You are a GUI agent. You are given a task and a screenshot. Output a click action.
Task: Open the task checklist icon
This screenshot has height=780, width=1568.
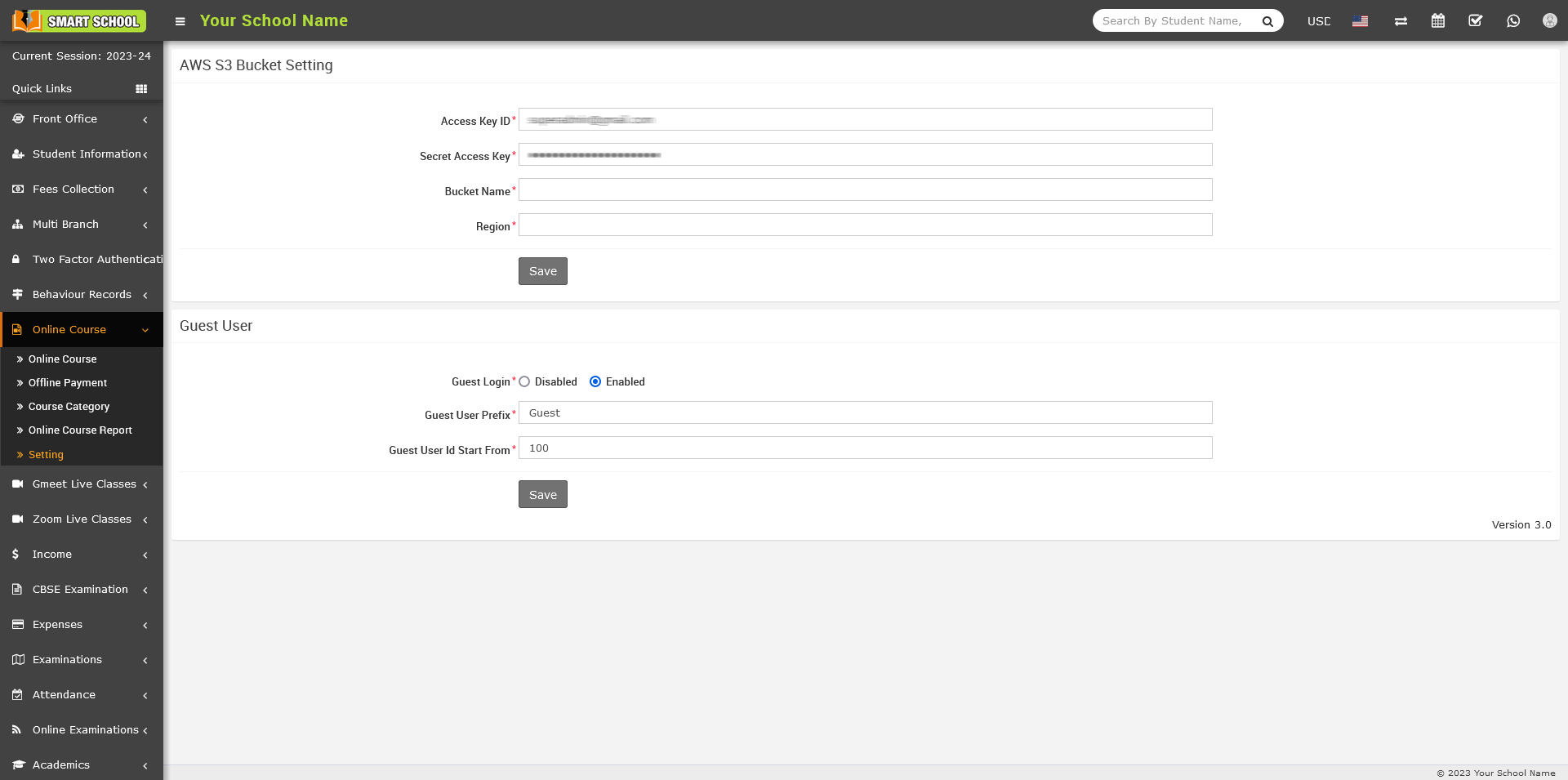pyautogui.click(x=1475, y=21)
